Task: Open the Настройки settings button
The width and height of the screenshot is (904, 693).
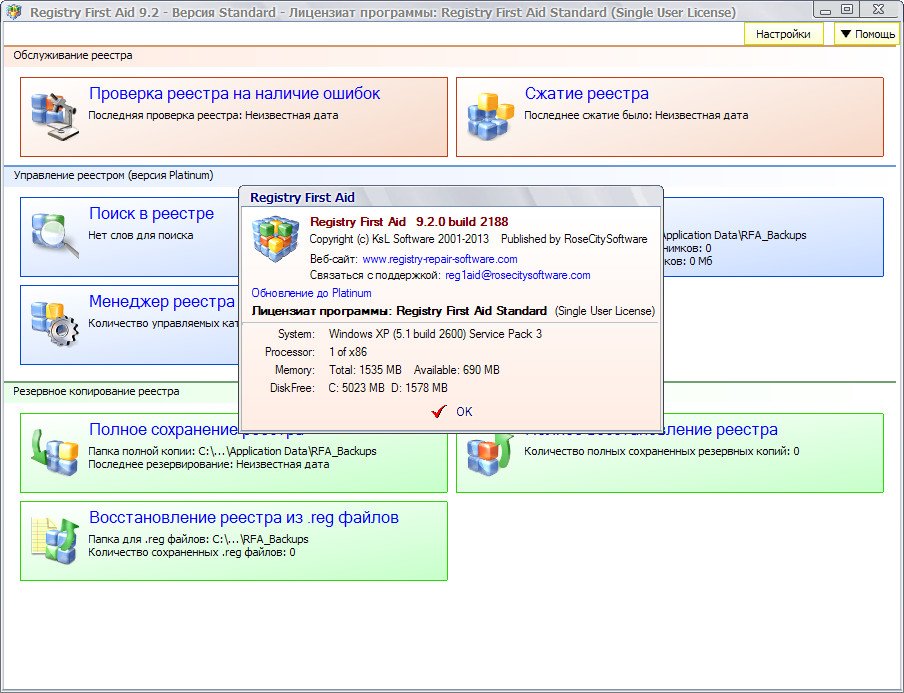Action: pyautogui.click(x=783, y=34)
